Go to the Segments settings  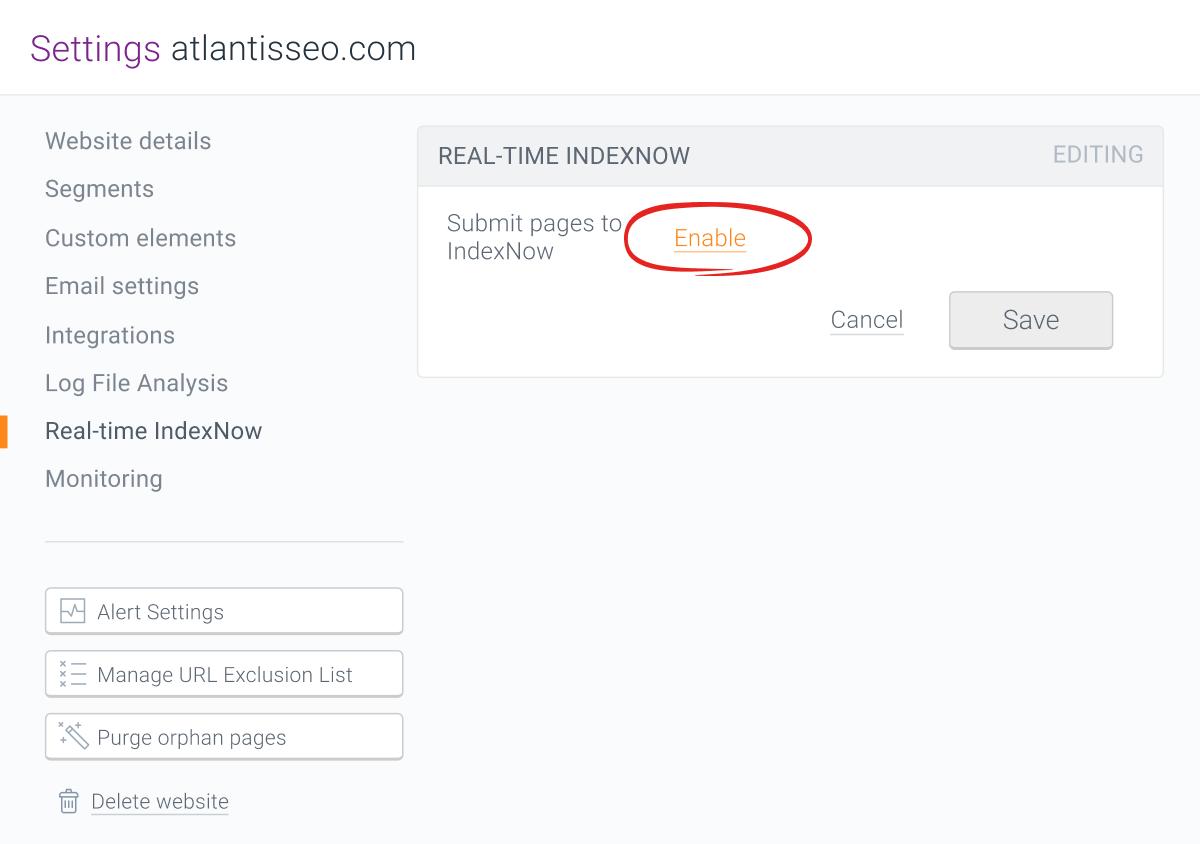pos(99,189)
